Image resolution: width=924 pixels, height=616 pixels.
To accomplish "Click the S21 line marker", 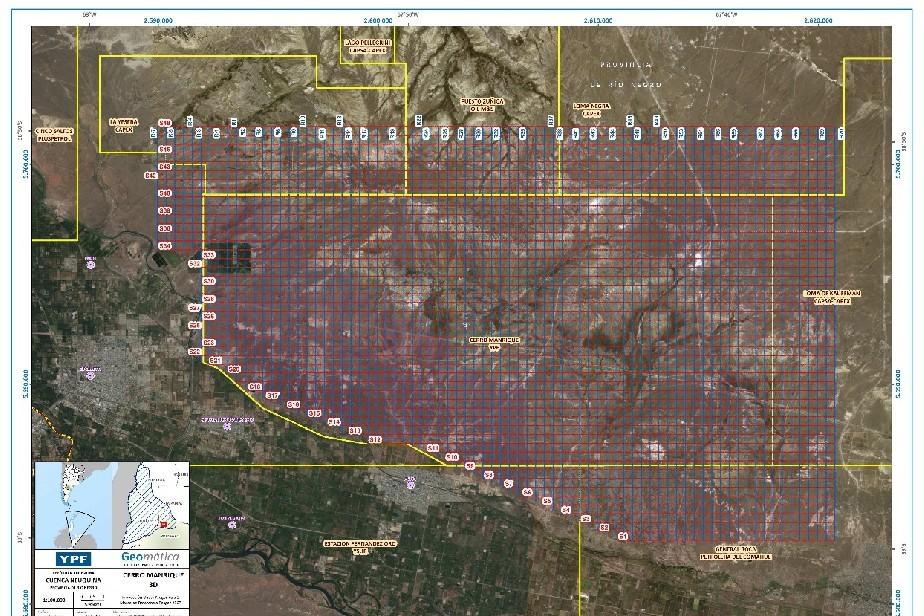I will coord(216,359).
